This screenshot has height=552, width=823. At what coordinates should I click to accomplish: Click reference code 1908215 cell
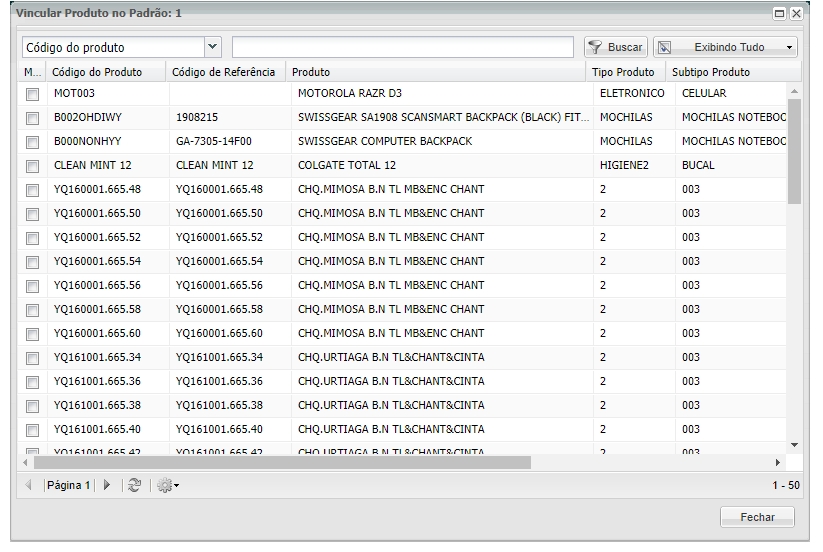tap(230, 118)
